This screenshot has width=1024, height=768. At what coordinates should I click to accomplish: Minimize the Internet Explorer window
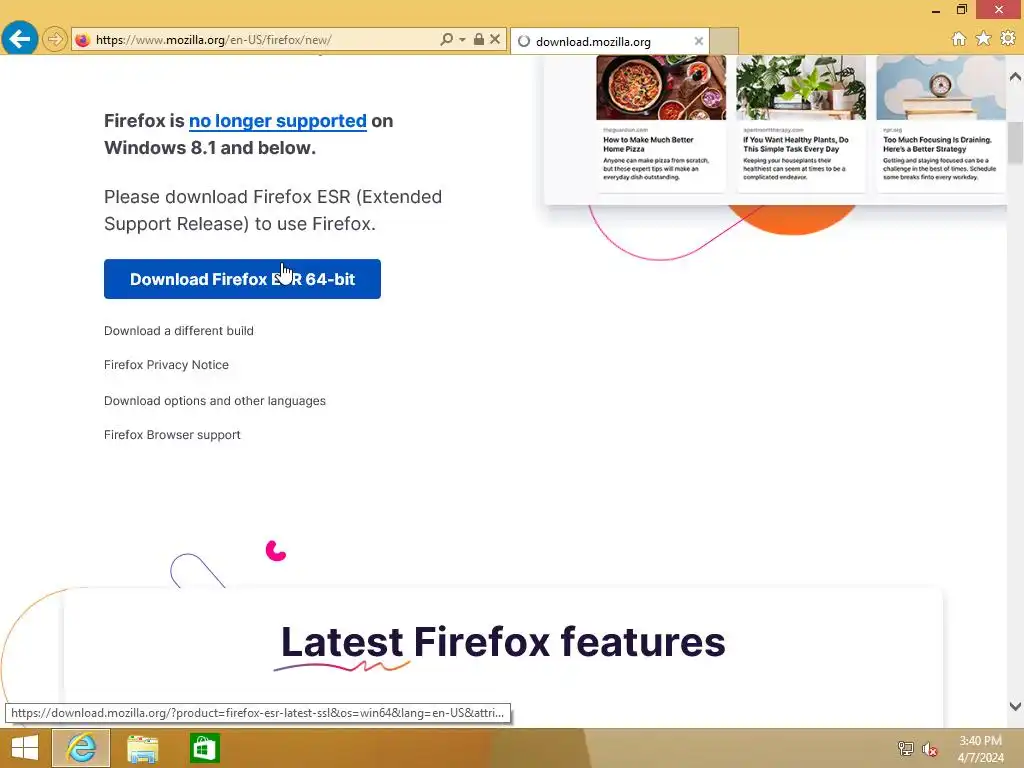coord(936,10)
